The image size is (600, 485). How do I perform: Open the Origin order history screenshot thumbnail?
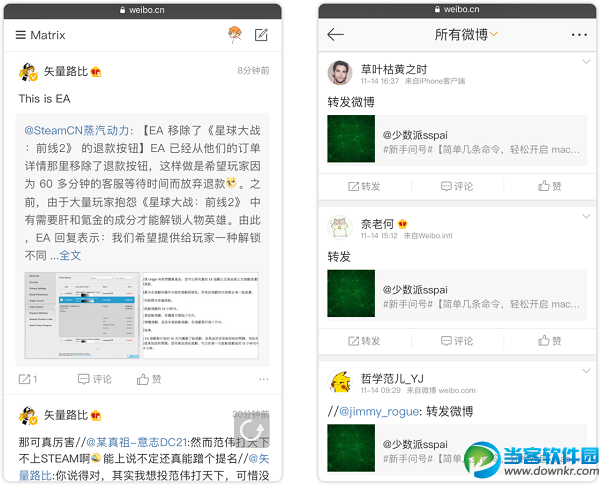82,315
